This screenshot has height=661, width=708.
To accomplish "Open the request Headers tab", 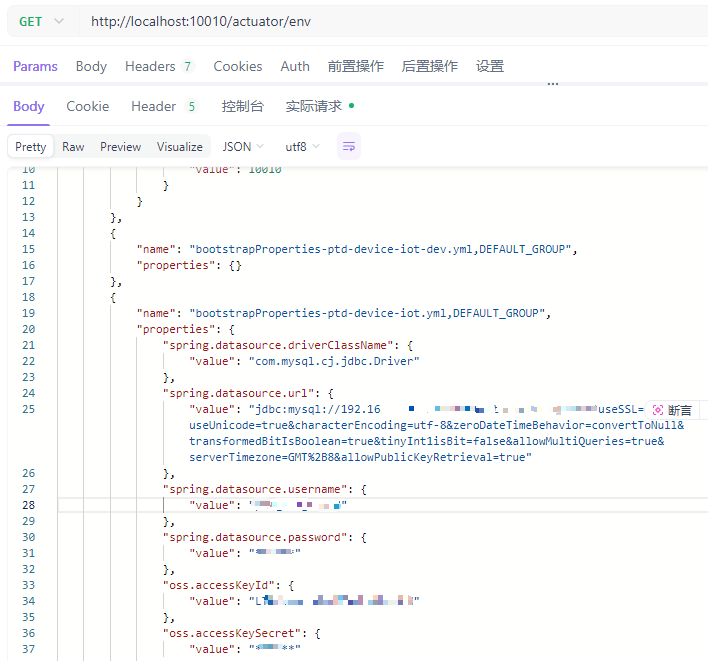I will pos(158,66).
